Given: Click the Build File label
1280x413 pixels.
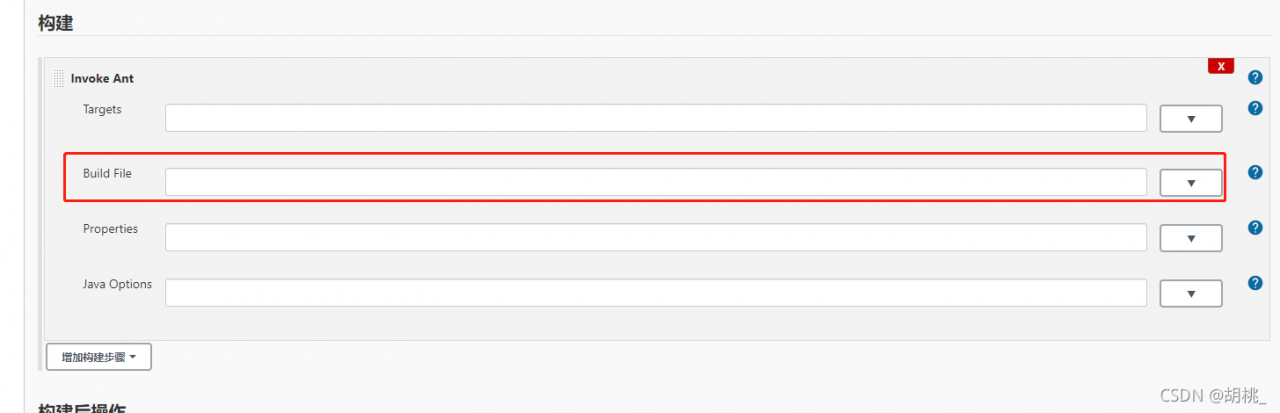Looking at the screenshot, I should click(x=107, y=174).
